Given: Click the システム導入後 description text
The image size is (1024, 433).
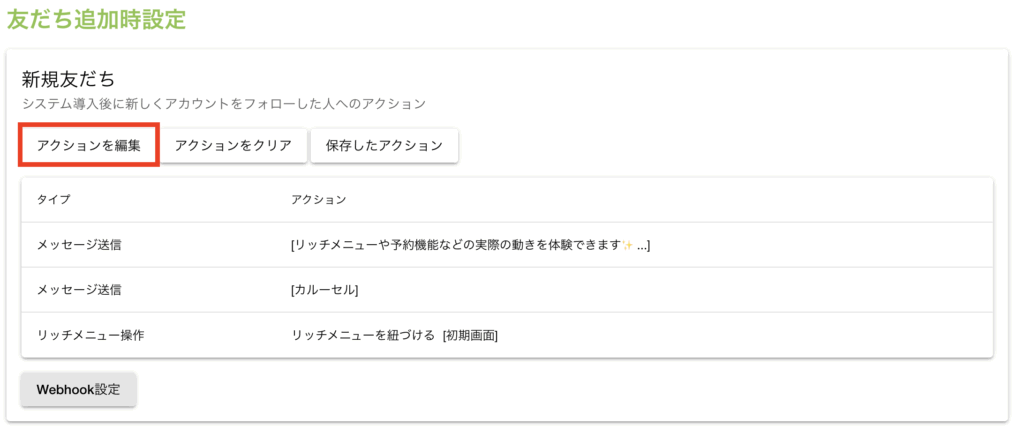Looking at the screenshot, I should pos(224,103).
